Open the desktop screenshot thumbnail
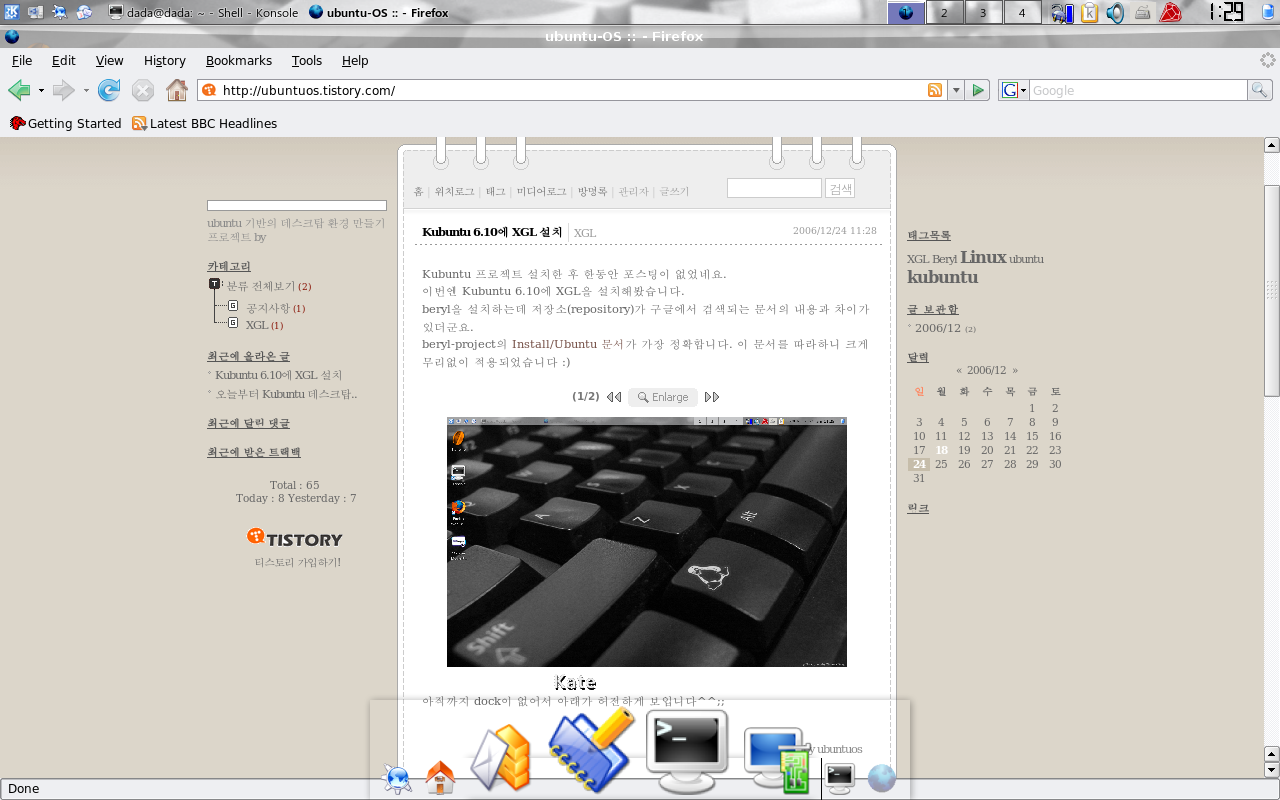This screenshot has height=800, width=1280. pos(647,541)
